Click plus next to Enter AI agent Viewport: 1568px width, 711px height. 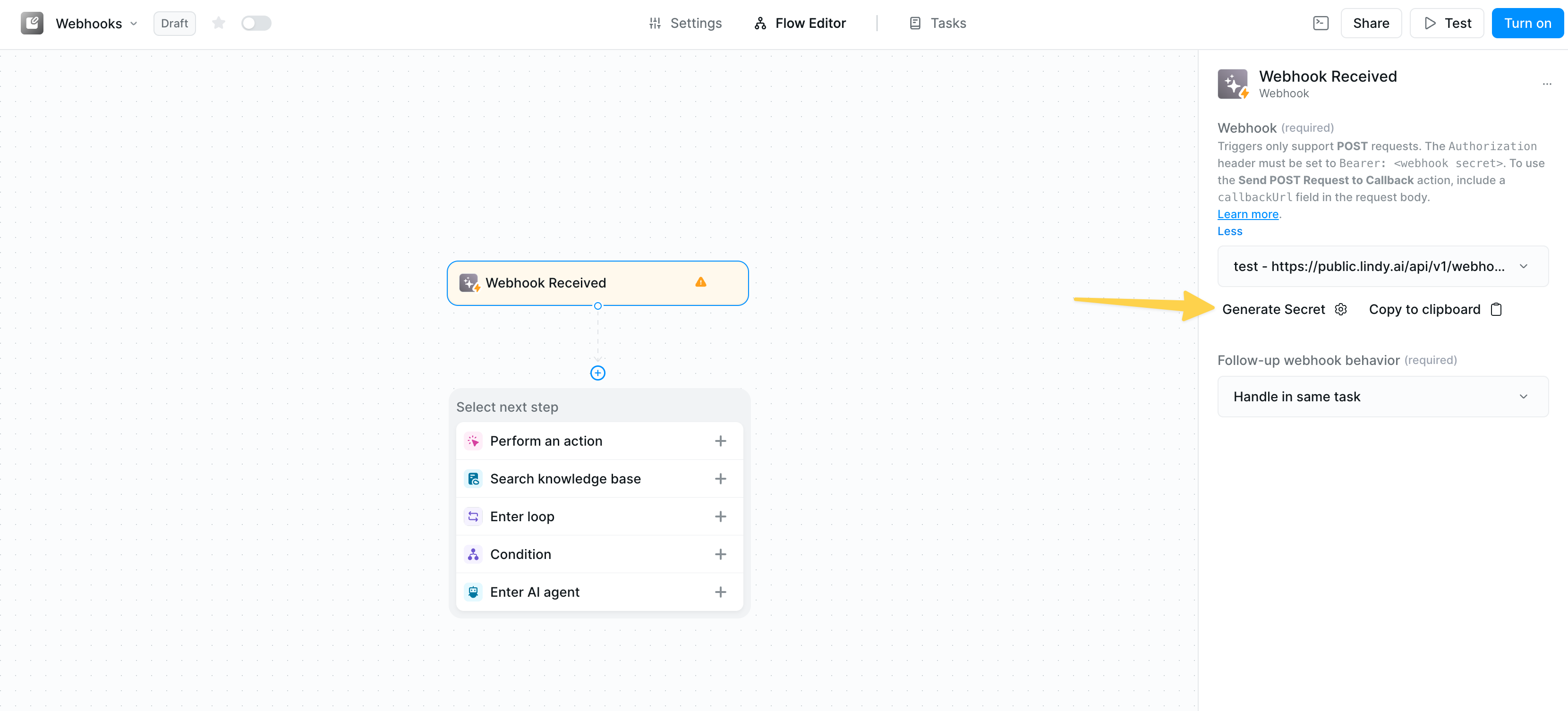(720, 592)
